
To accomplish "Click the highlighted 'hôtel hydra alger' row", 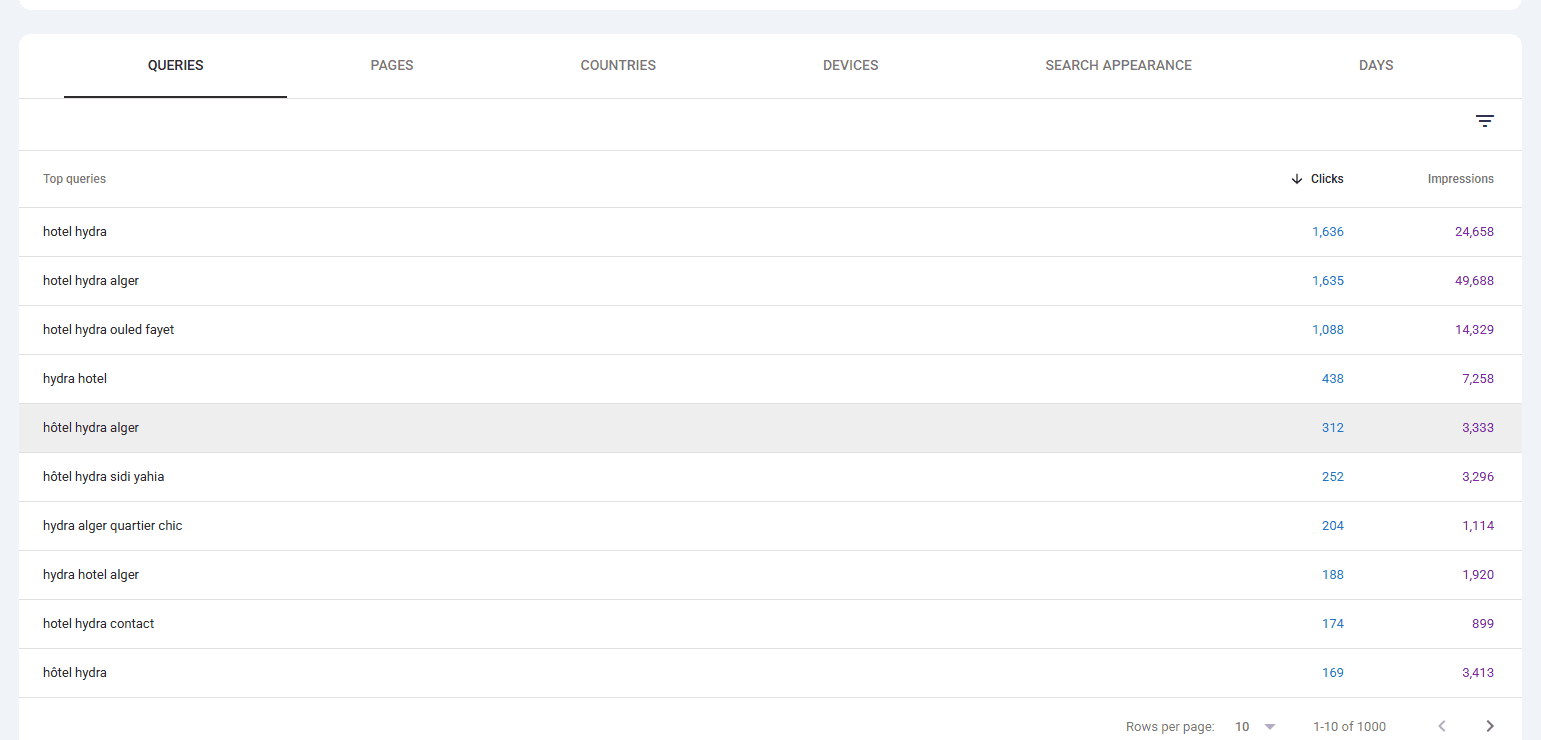I will (770, 428).
